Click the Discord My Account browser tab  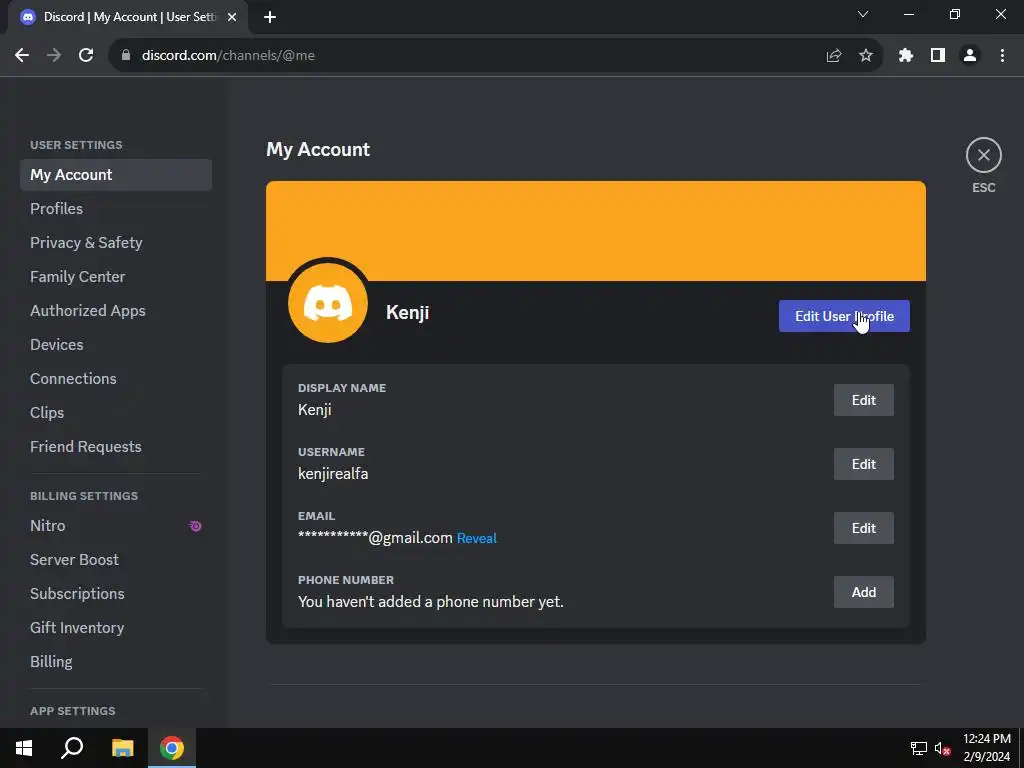pos(128,18)
